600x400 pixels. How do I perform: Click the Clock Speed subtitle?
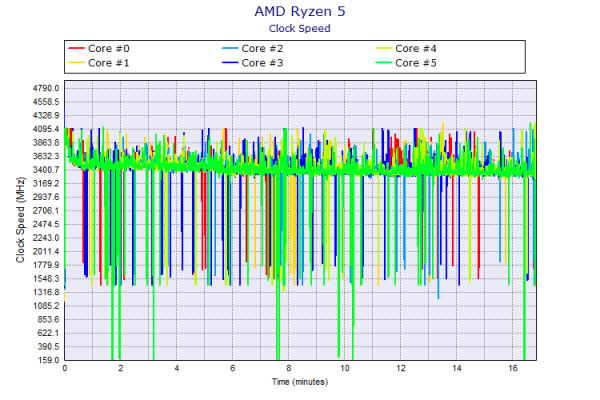tap(300, 29)
